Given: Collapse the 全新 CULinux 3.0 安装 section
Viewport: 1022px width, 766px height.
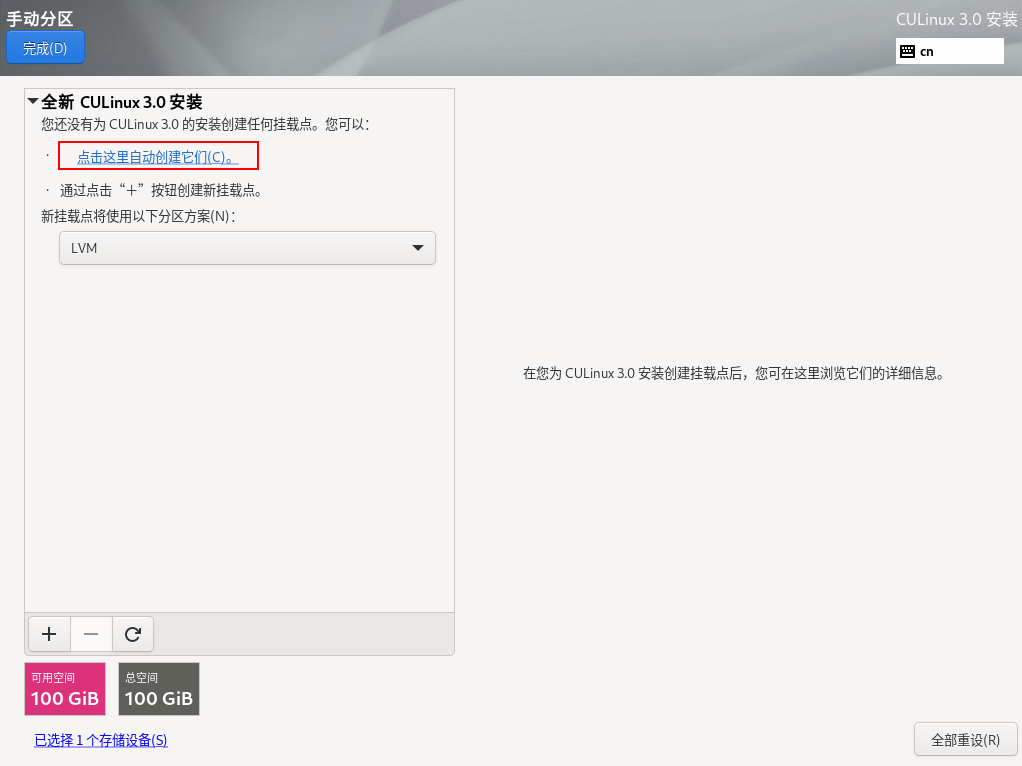Looking at the screenshot, I should [x=33, y=102].
